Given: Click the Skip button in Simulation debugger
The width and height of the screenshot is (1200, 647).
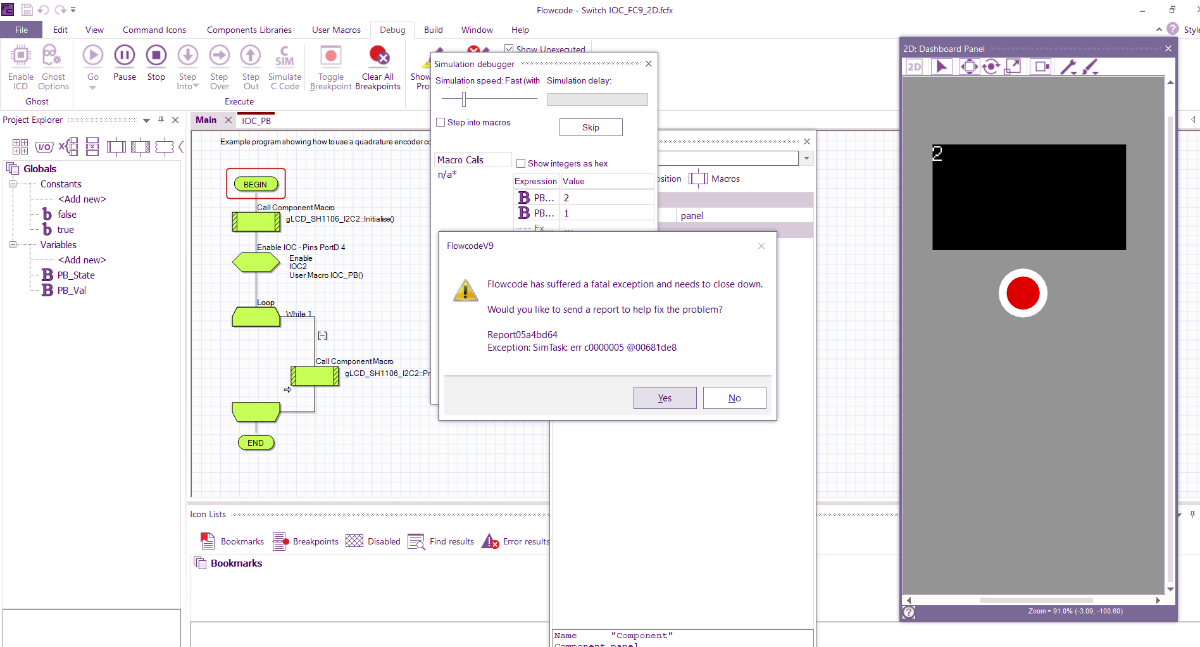Looking at the screenshot, I should click(590, 127).
